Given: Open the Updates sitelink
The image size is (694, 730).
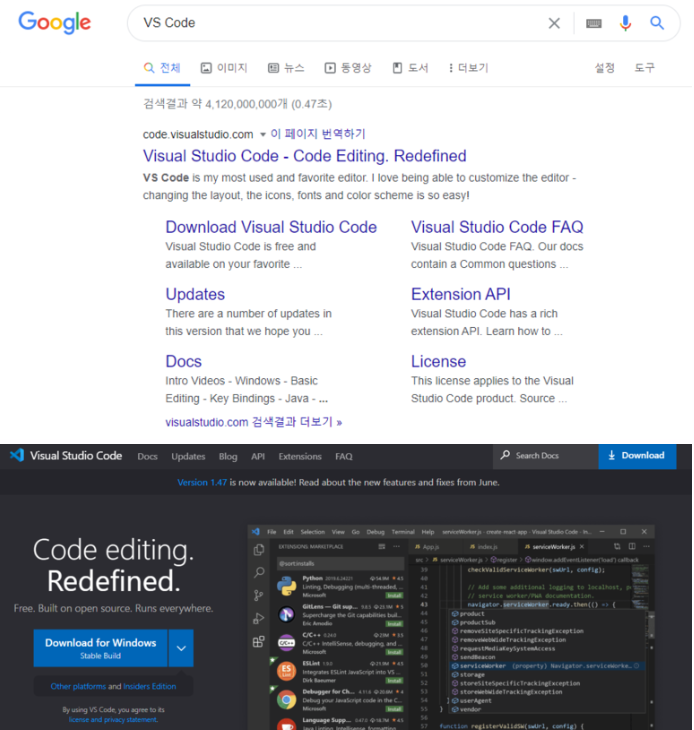Looking at the screenshot, I should [195, 294].
